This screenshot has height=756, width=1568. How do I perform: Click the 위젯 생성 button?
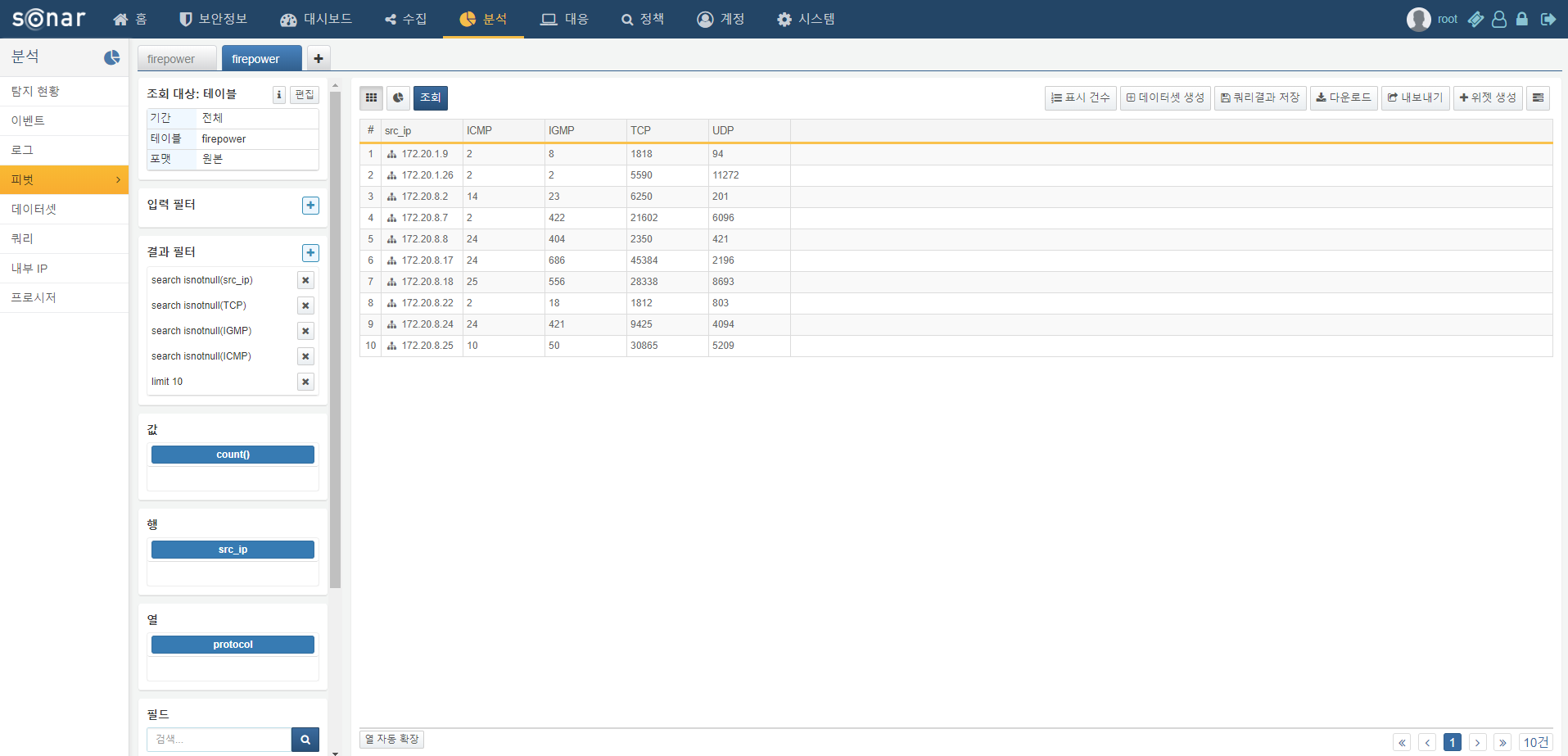coord(1488,97)
